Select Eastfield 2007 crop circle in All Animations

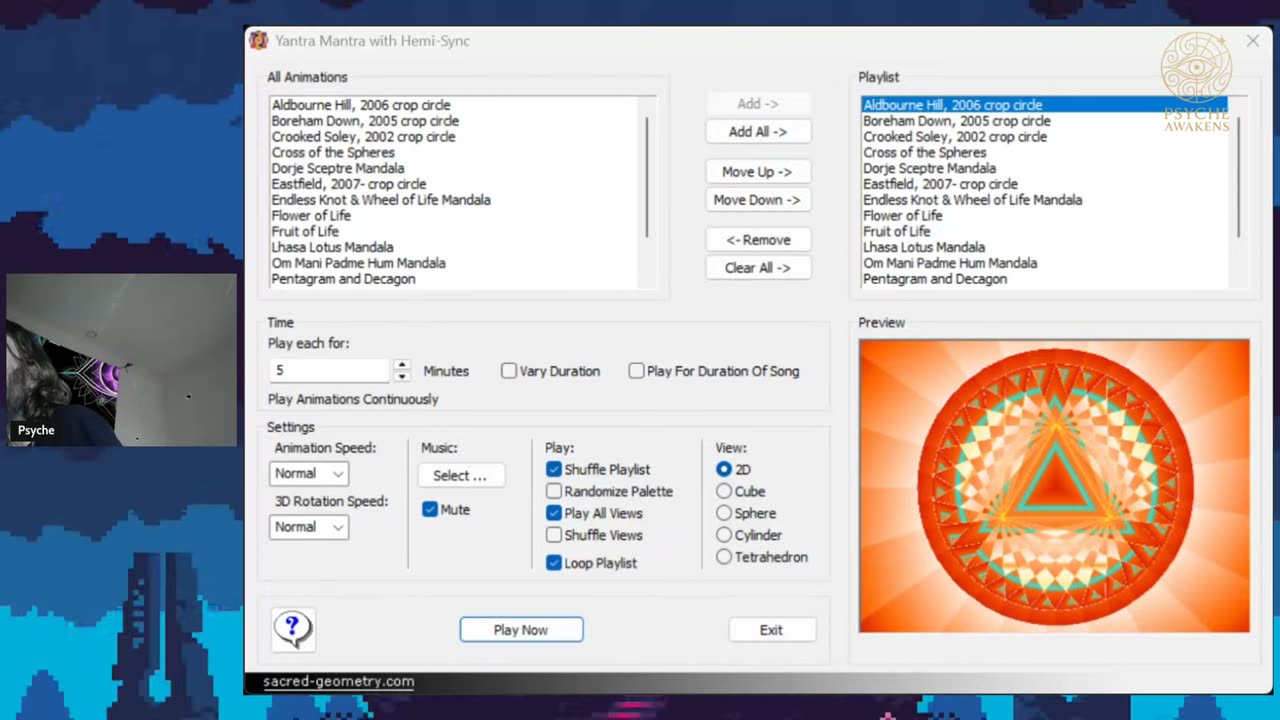click(349, 184)
